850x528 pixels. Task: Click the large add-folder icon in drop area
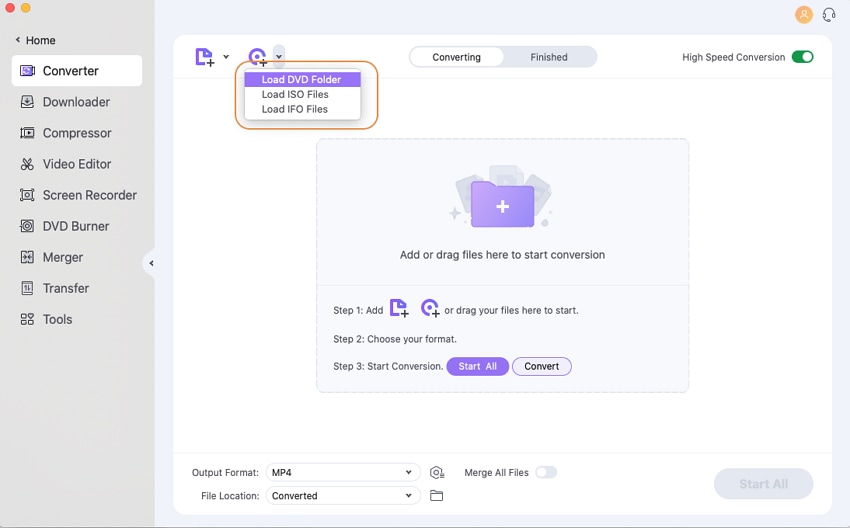[502, 205]
